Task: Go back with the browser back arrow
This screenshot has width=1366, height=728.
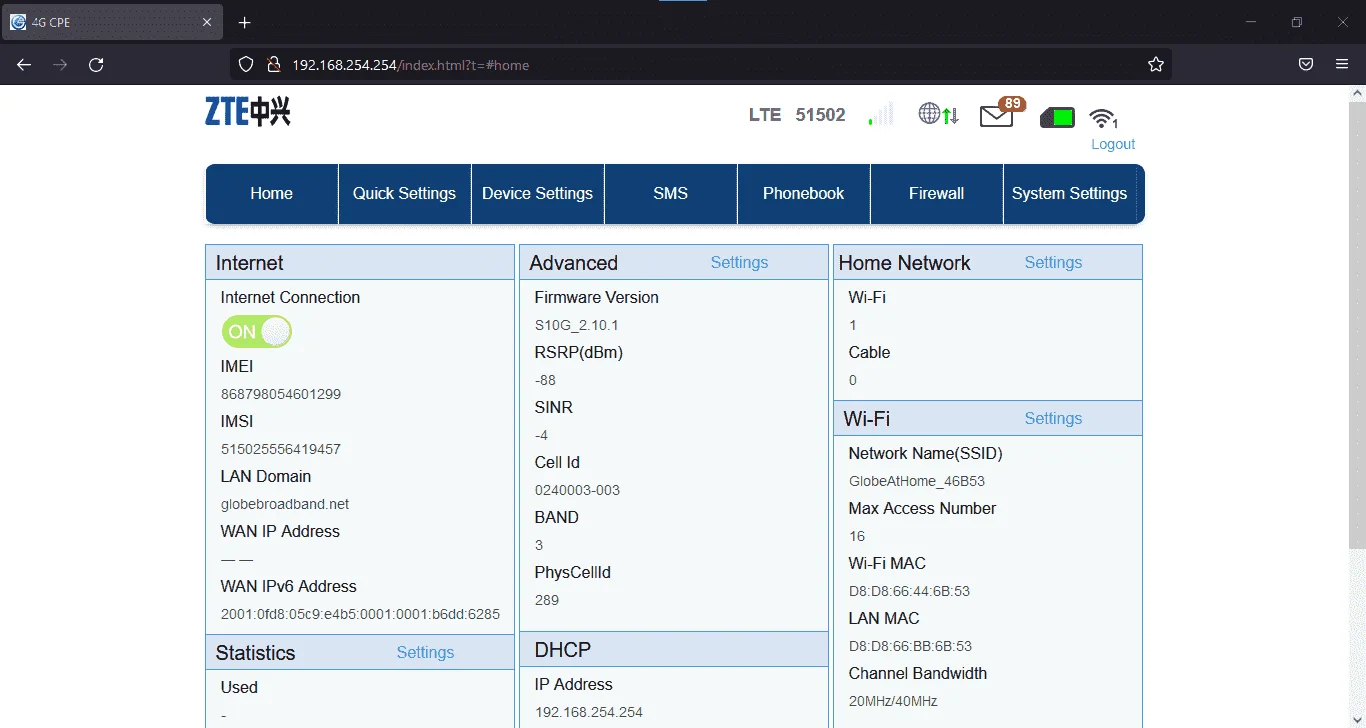Action: coord(24,65)
